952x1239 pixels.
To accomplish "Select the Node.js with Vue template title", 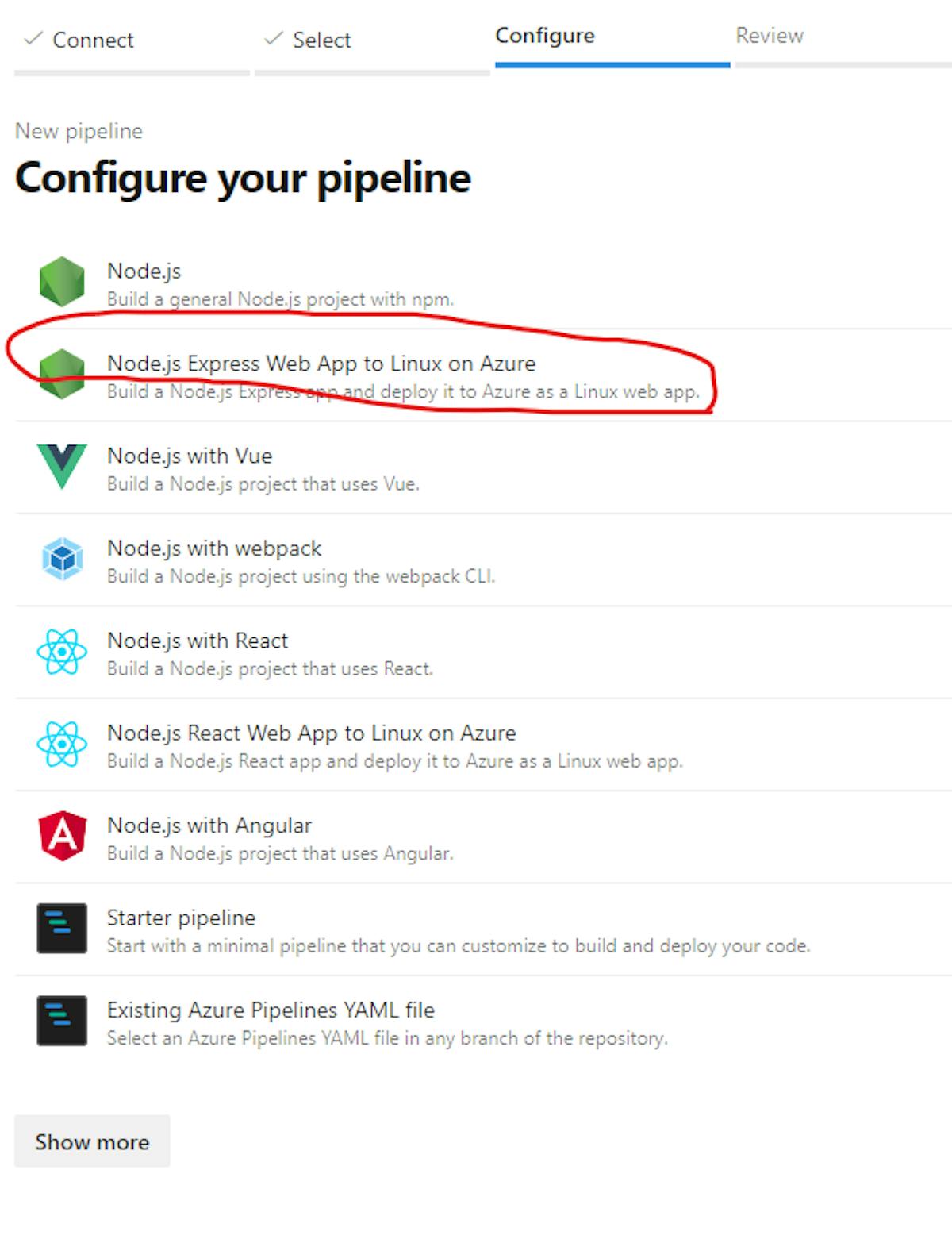I will 190,456.
